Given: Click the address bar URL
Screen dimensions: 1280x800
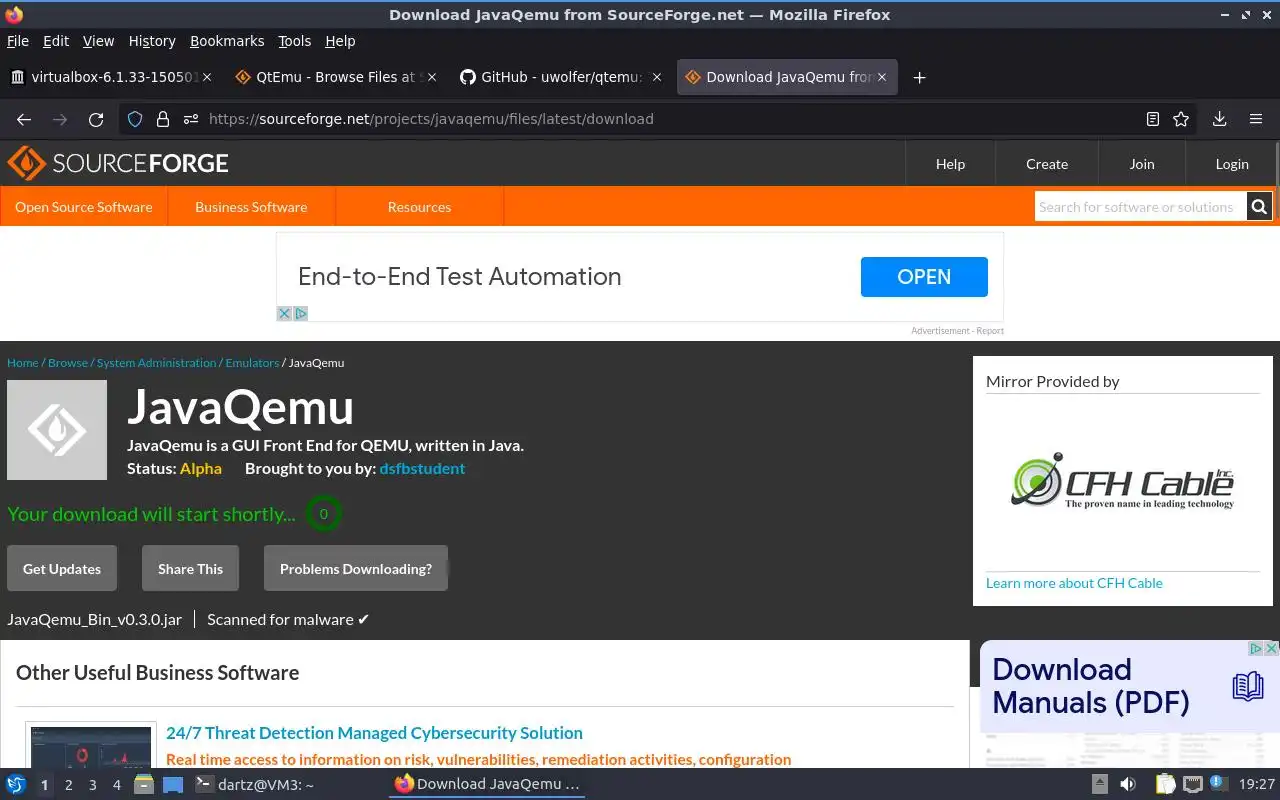Looking at the screenshot, I should (x=431, y=119).
